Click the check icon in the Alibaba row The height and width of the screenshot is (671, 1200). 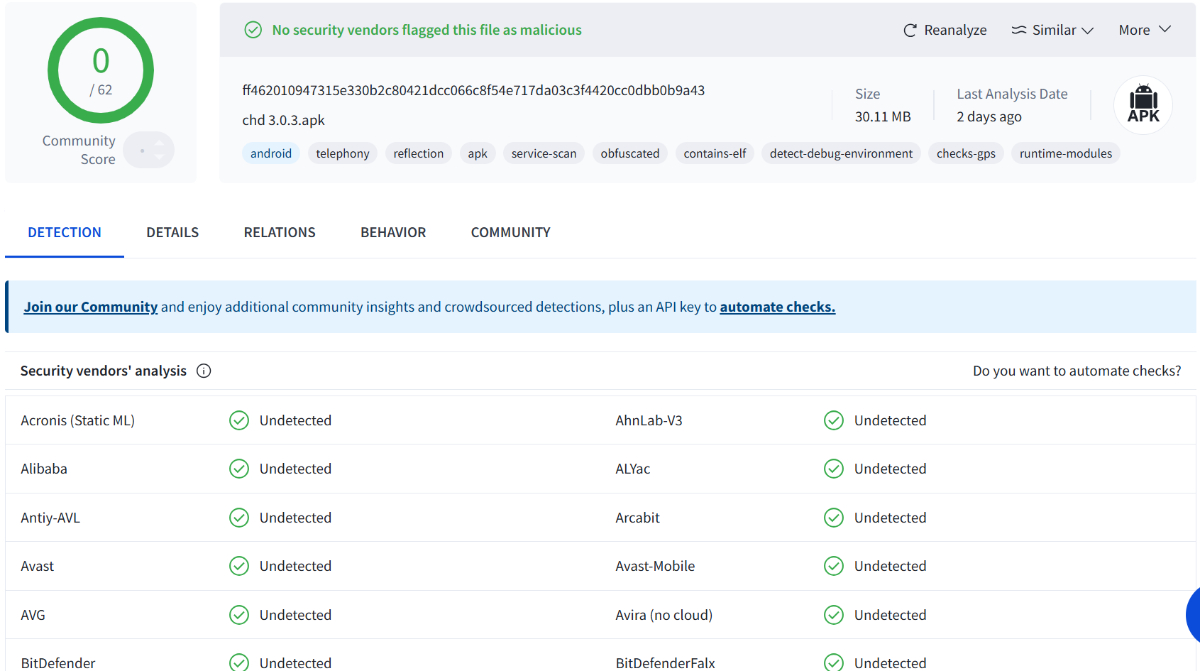point(239,469)
